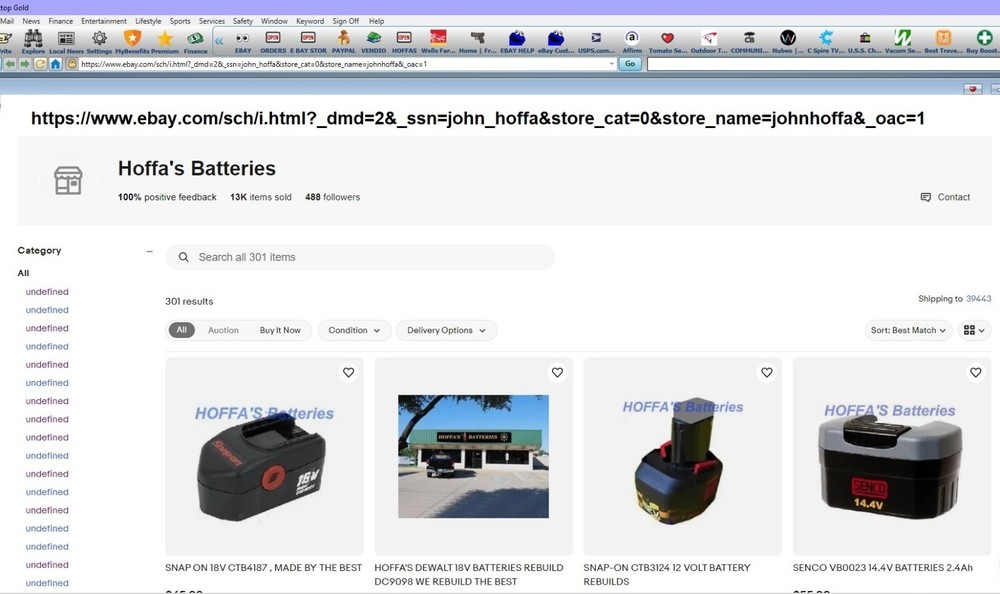Image resolution: width=1000 pixels, height=594 pixels.
Task: Save the Snap-On 18V CTB4187 item to watchlist
Action: [348, 373]
